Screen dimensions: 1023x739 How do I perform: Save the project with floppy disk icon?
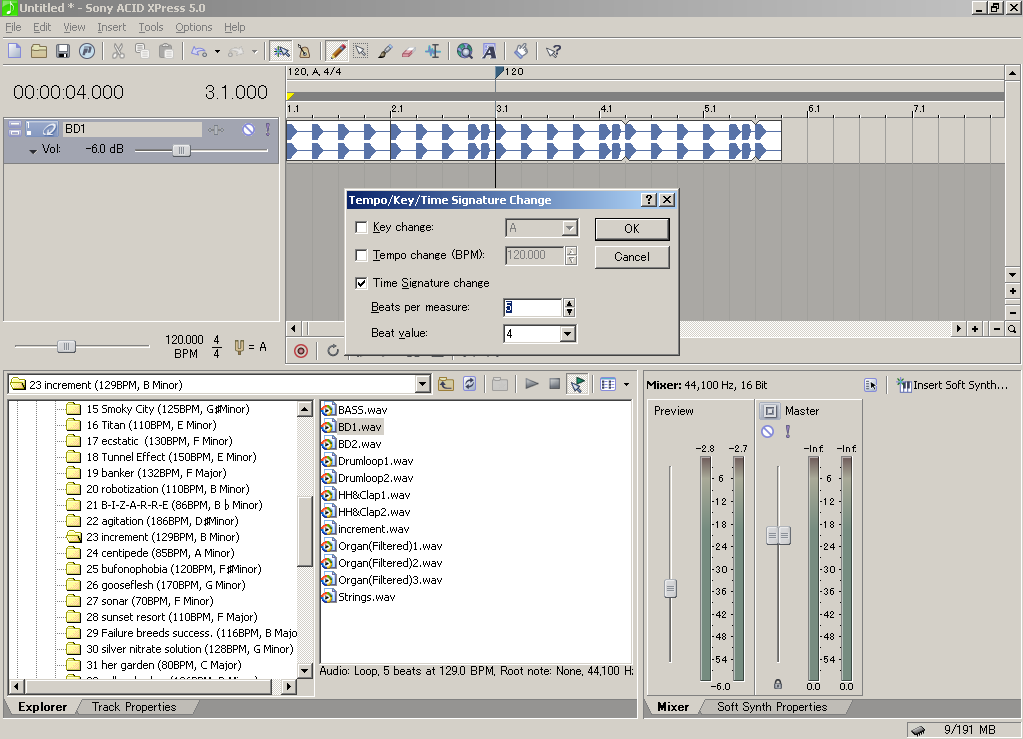63,51
